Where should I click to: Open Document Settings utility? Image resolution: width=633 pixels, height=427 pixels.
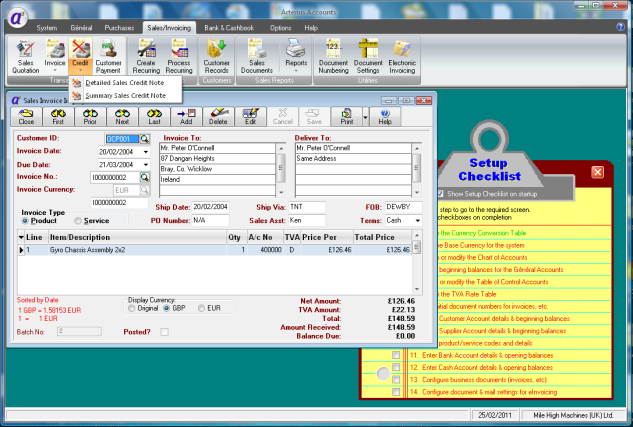coord(368,57)
